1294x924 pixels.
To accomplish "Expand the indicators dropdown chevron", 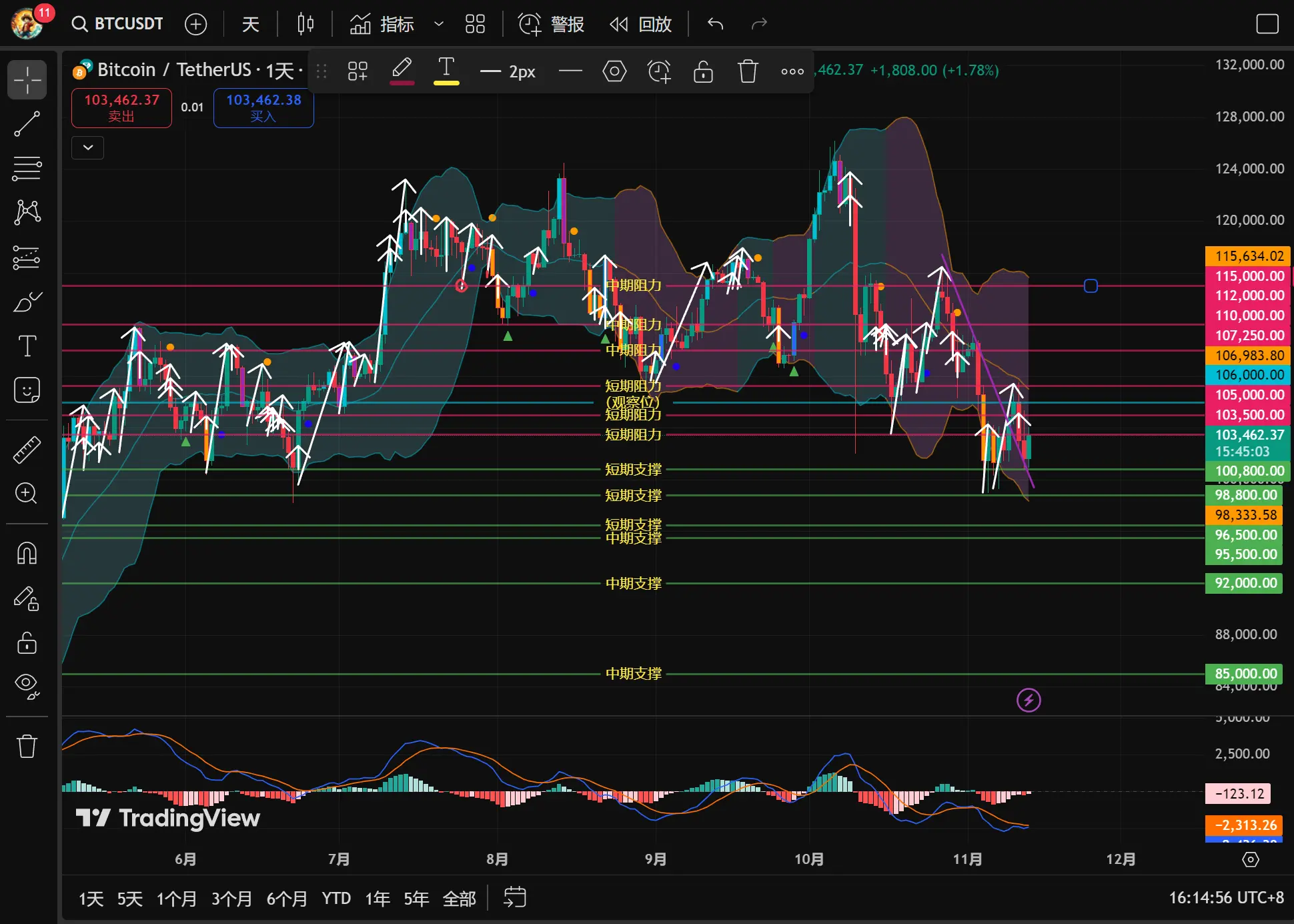I will (439, 25).
